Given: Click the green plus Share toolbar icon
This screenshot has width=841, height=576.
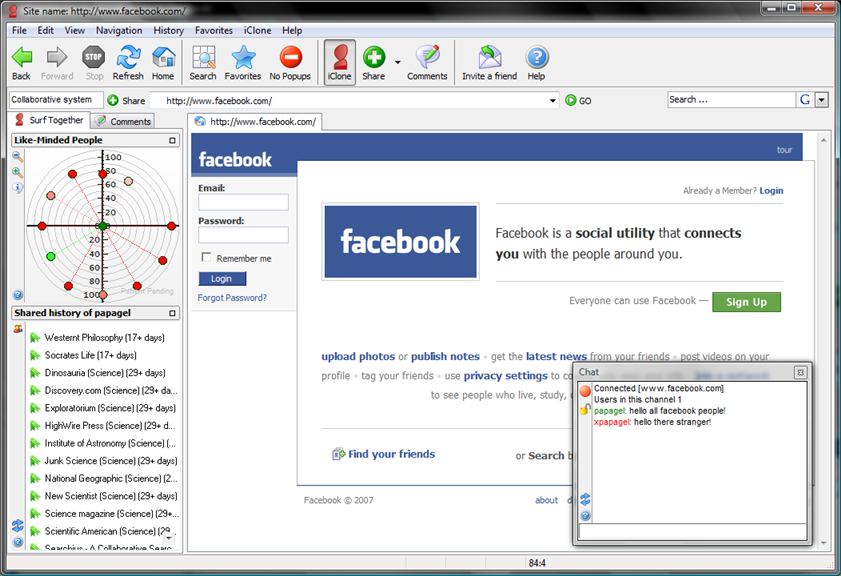Looking at the screenshot, I should 374,63.
